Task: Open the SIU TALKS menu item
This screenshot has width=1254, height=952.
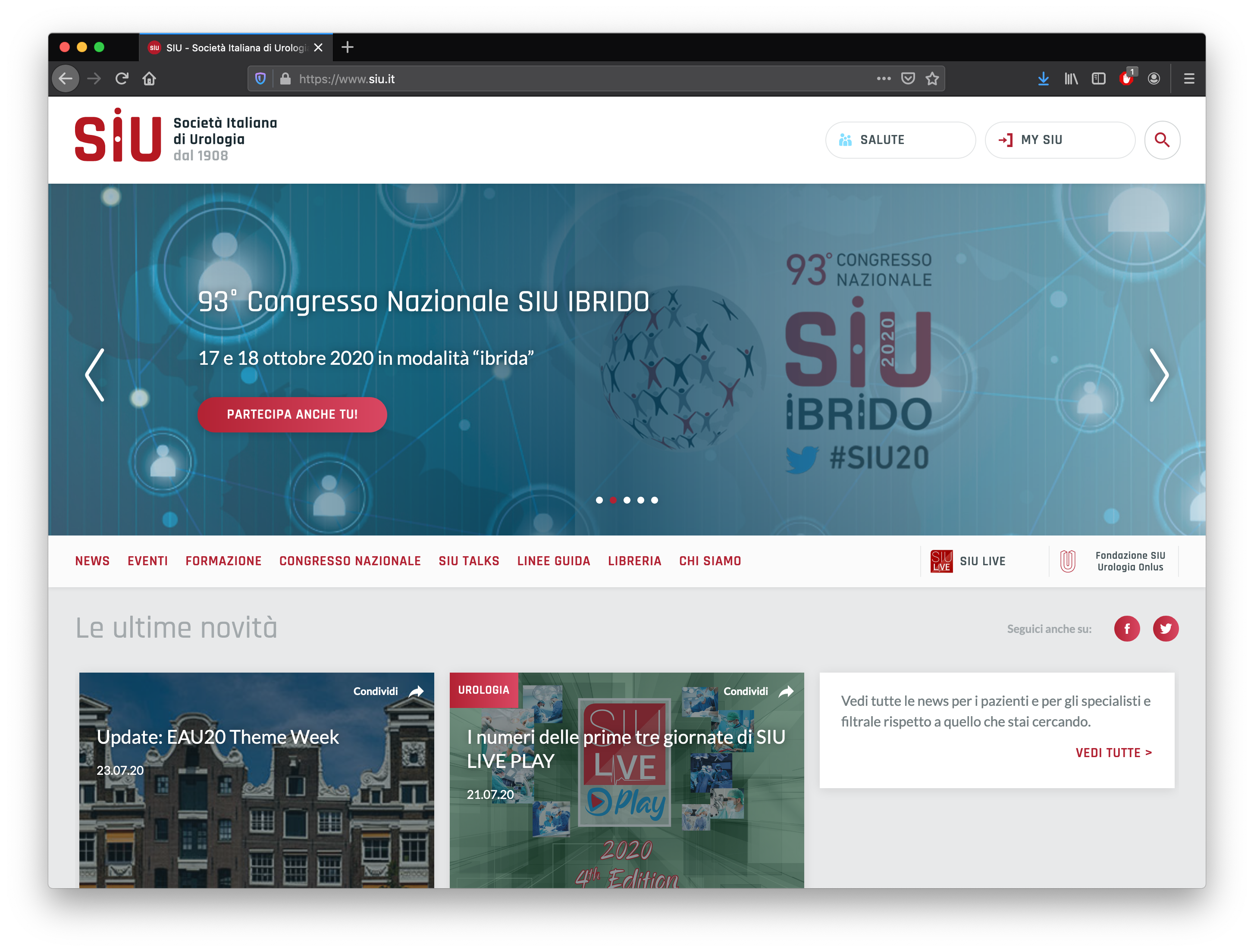Action: coord(469,561)
